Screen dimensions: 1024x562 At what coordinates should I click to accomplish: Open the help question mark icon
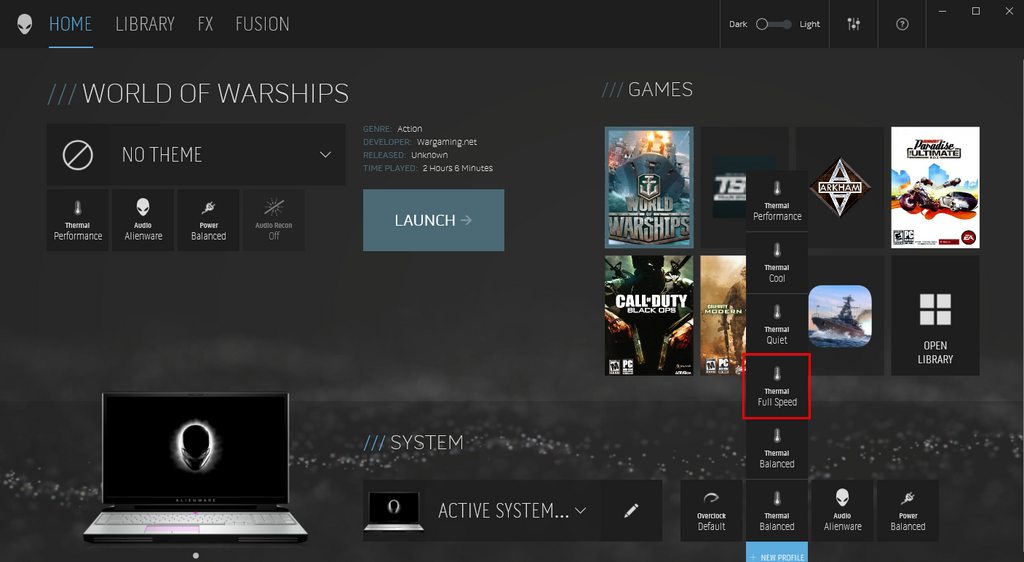click(x=902, y=24)
